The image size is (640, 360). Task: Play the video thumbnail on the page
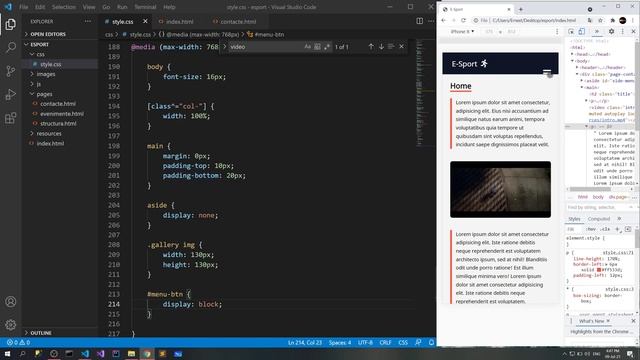(x=500, y=189)
